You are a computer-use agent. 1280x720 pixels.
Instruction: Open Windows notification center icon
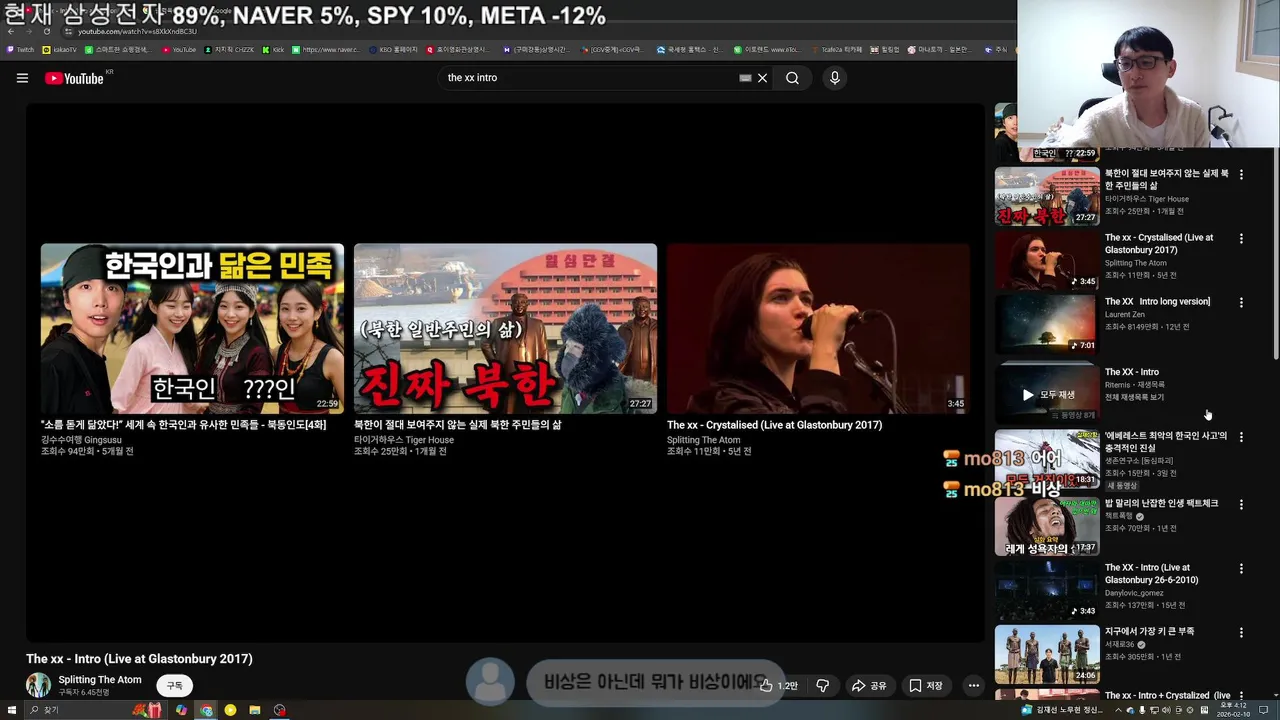pos(1265,710)
